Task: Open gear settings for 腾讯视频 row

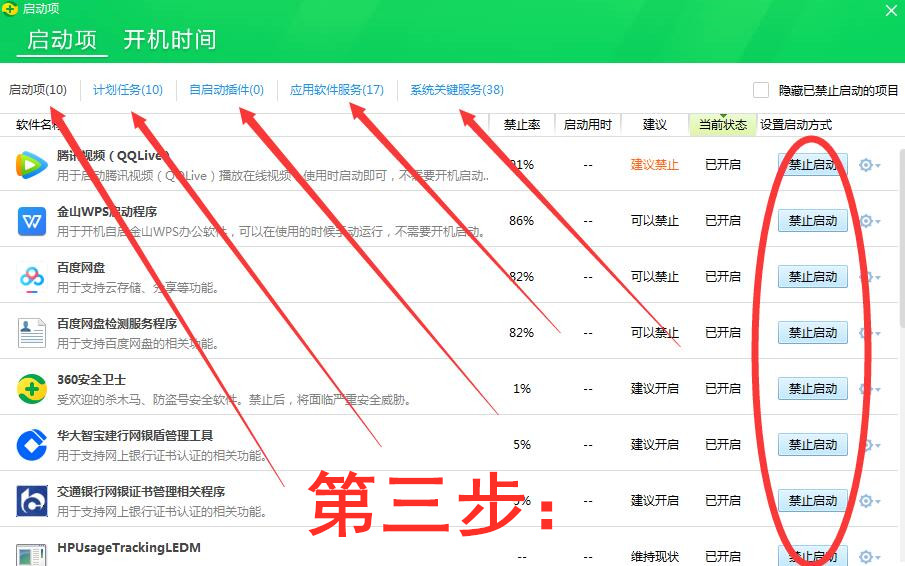Action: (x=869, y=165)
